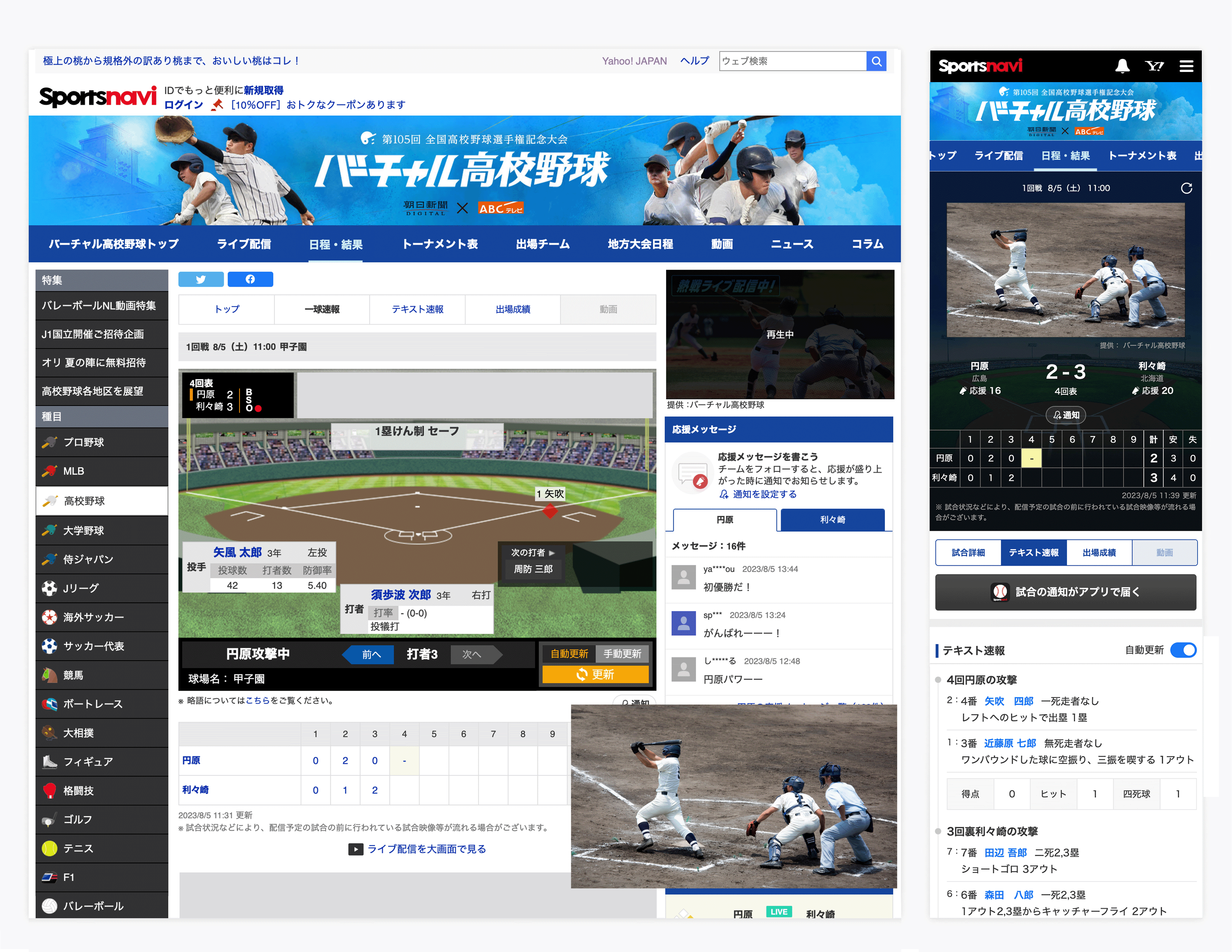Advance to next batter with 次へ
The image size is (1232, 952).
[472, 654]
